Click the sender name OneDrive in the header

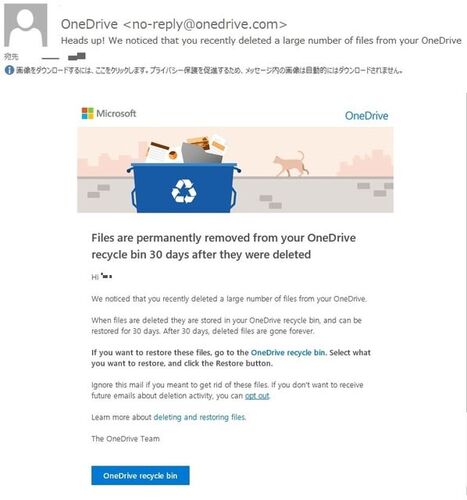pyautogui.click(x=89, y=24)
